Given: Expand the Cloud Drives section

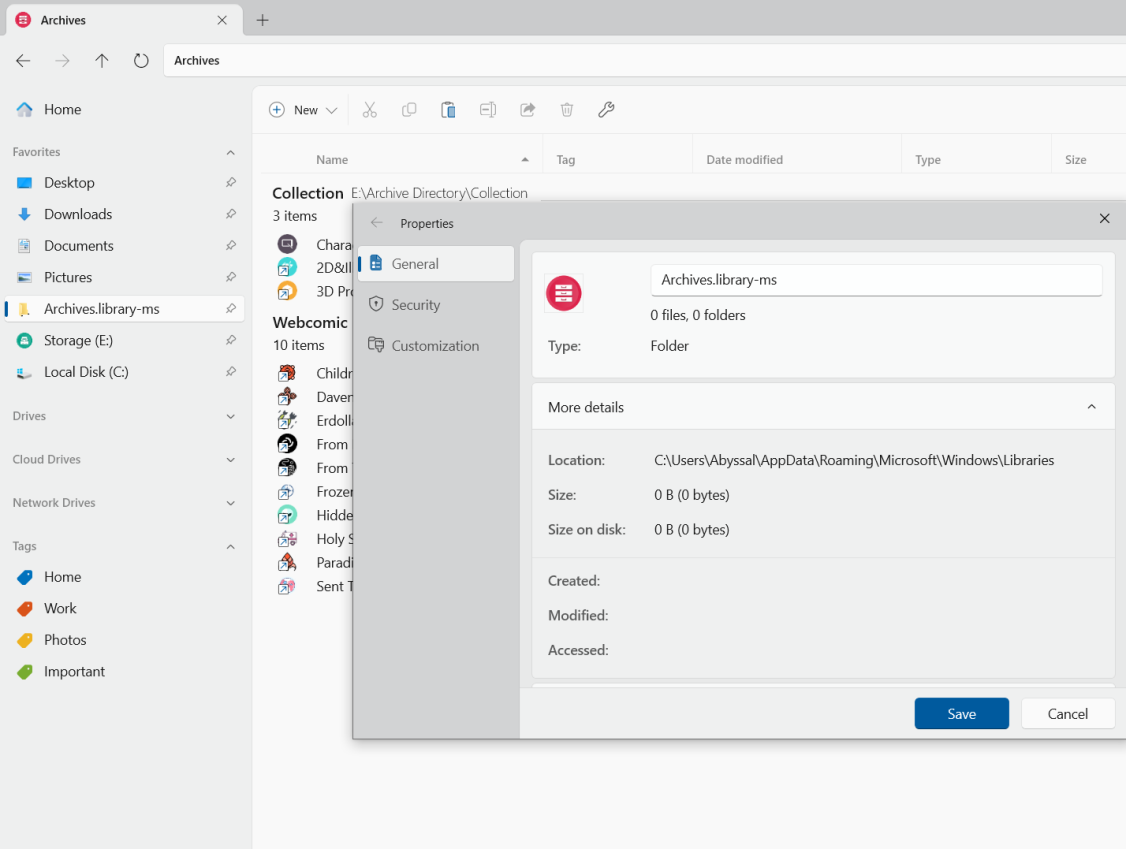Looking at the screenshot, I should point(231,460).
